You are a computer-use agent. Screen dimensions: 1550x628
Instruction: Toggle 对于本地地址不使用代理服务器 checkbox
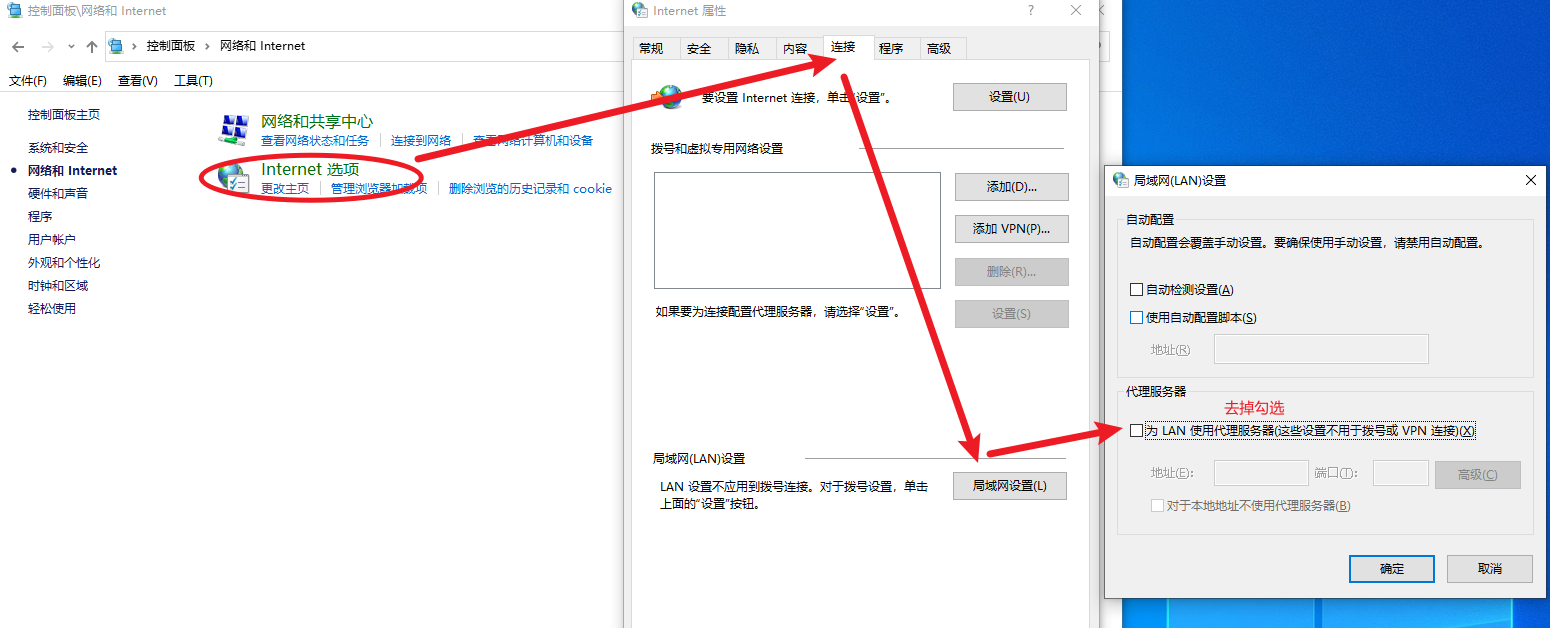(1158, 506)
